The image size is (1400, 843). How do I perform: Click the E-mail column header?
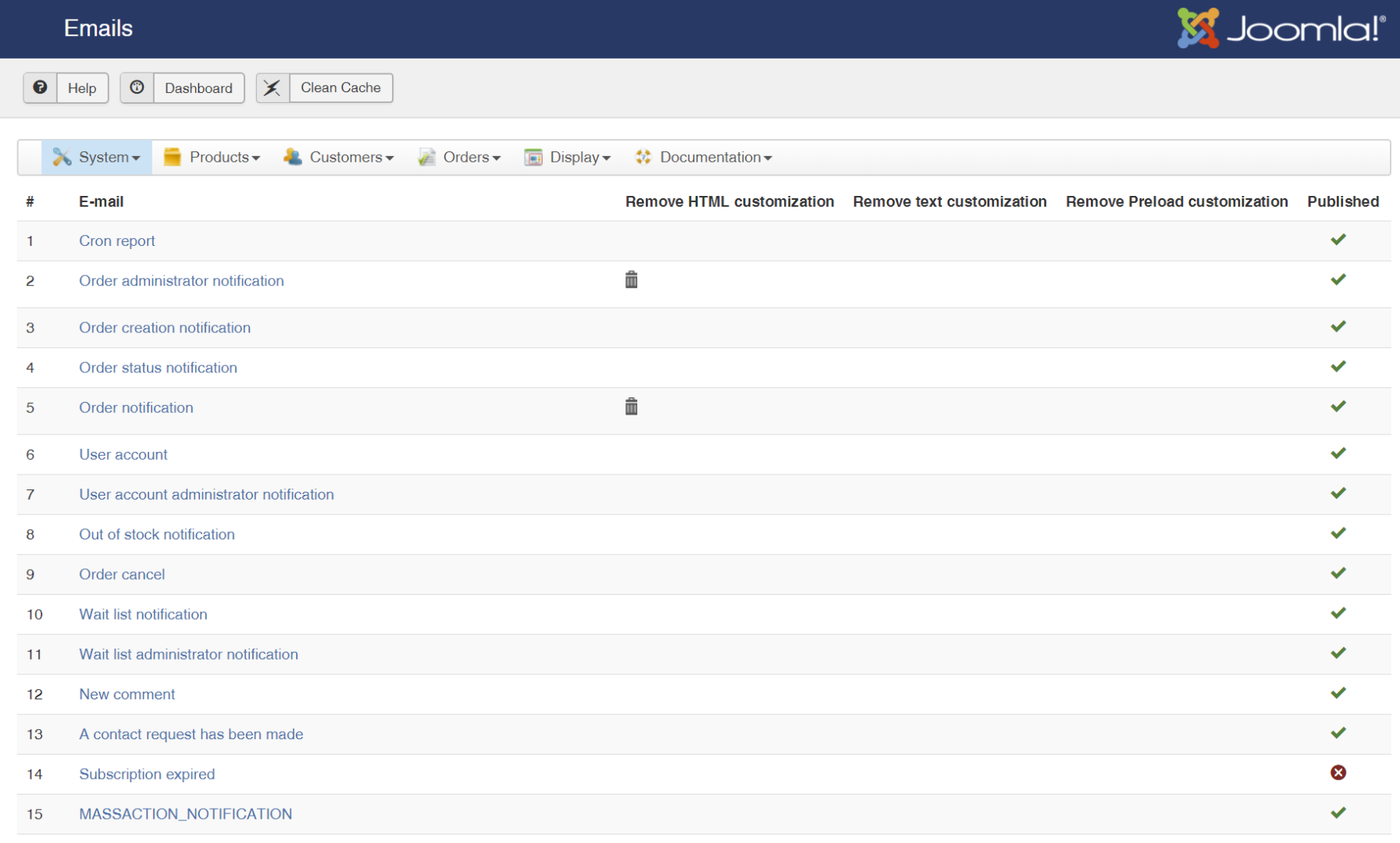tap(102, 201)
